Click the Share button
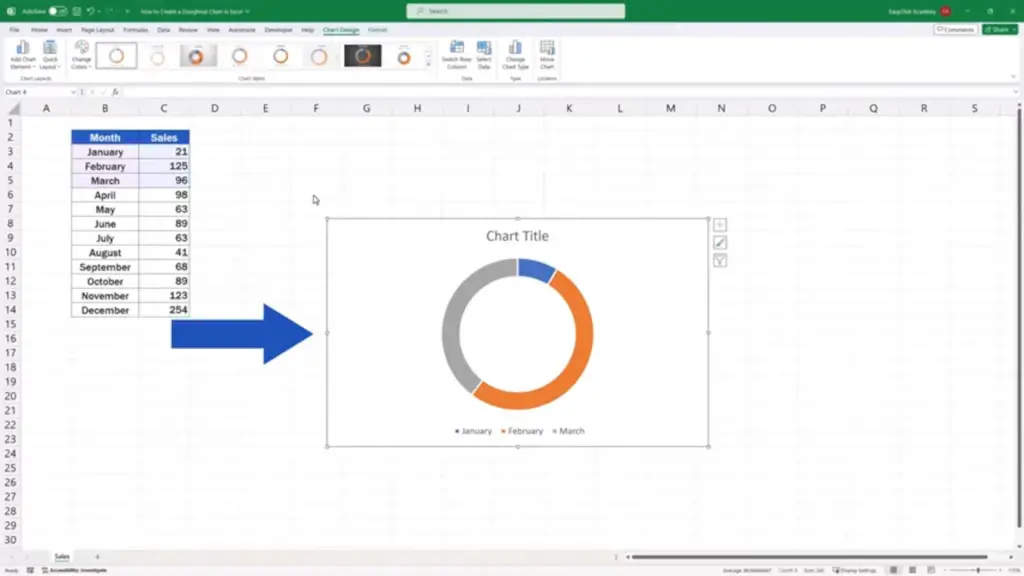The image size is (1024, 576). 1000,29
